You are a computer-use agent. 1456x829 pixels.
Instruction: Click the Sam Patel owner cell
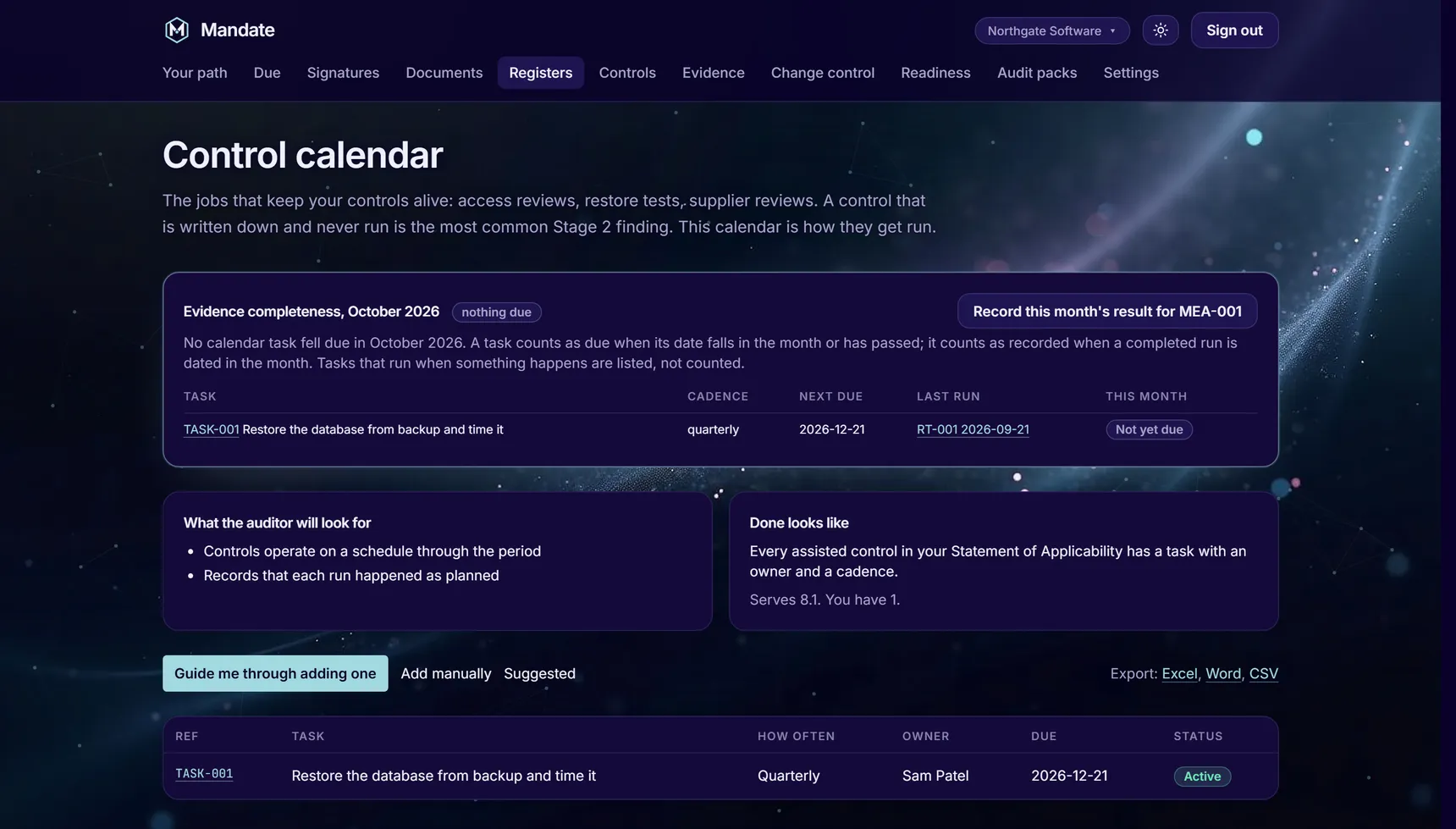tap(935, 776)
